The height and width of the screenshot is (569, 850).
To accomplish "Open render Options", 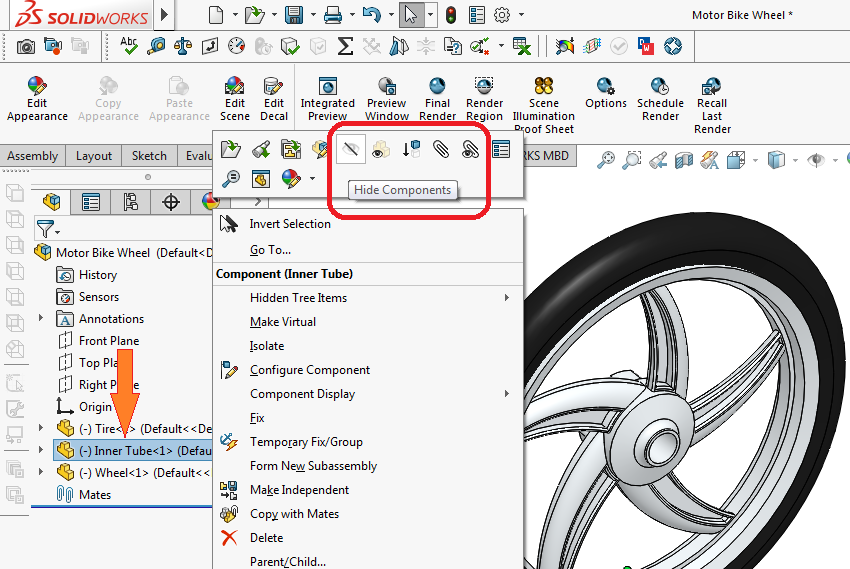I will (x=606, y=92).
